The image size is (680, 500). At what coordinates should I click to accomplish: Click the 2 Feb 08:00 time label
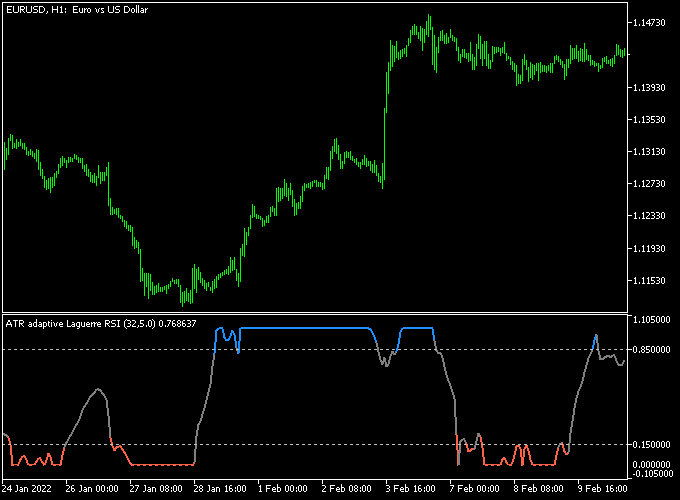[347, 489]
